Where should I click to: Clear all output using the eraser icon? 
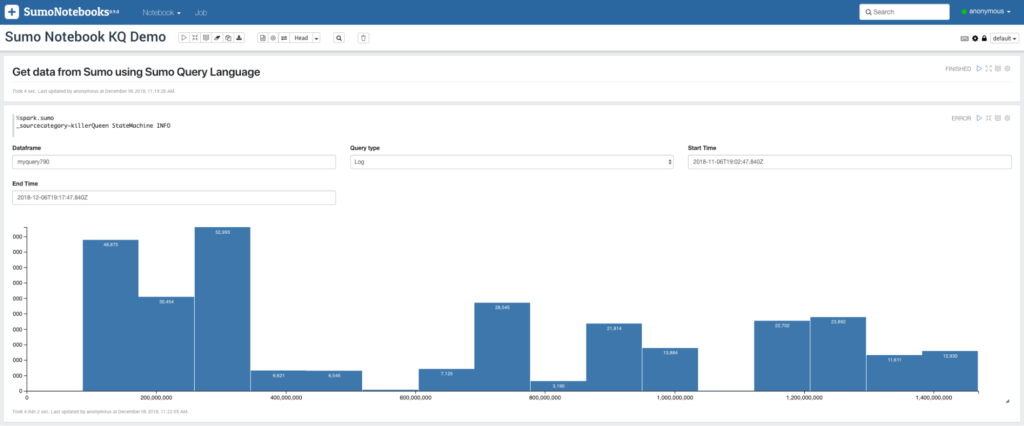(x=217, y=38)
